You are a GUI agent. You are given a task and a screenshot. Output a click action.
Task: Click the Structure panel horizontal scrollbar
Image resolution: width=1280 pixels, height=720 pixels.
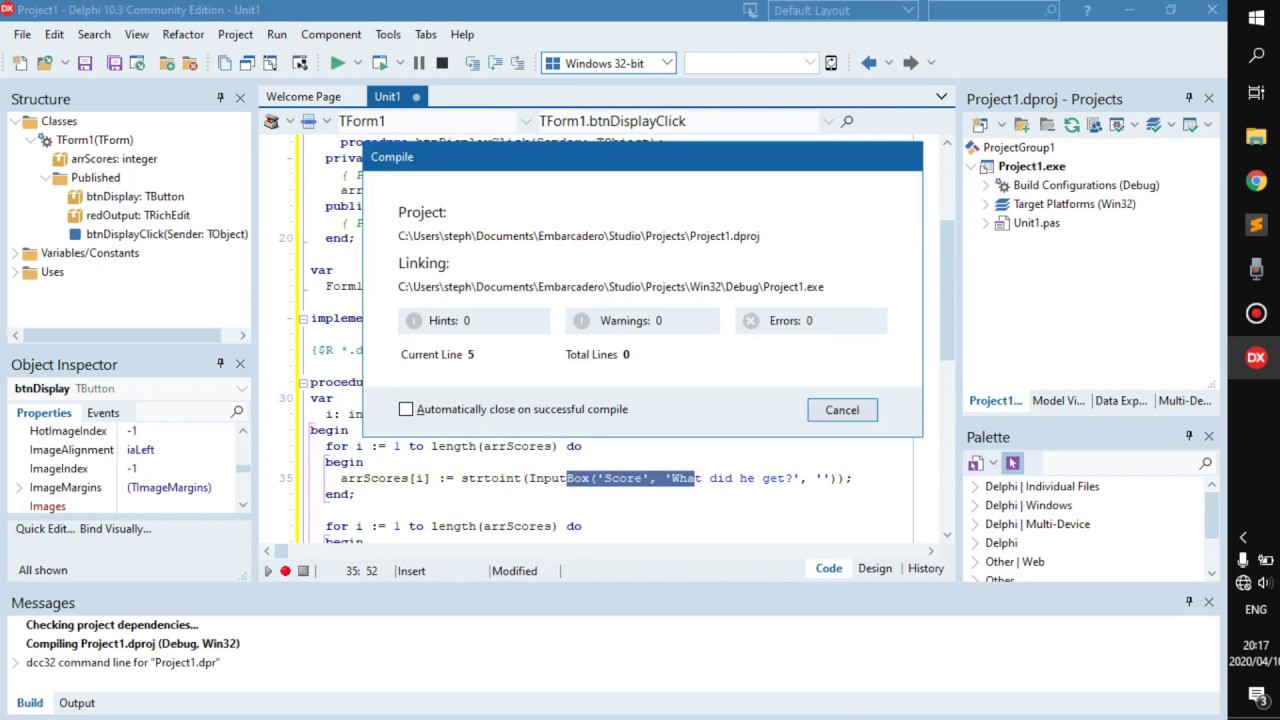tap(130, 335)
